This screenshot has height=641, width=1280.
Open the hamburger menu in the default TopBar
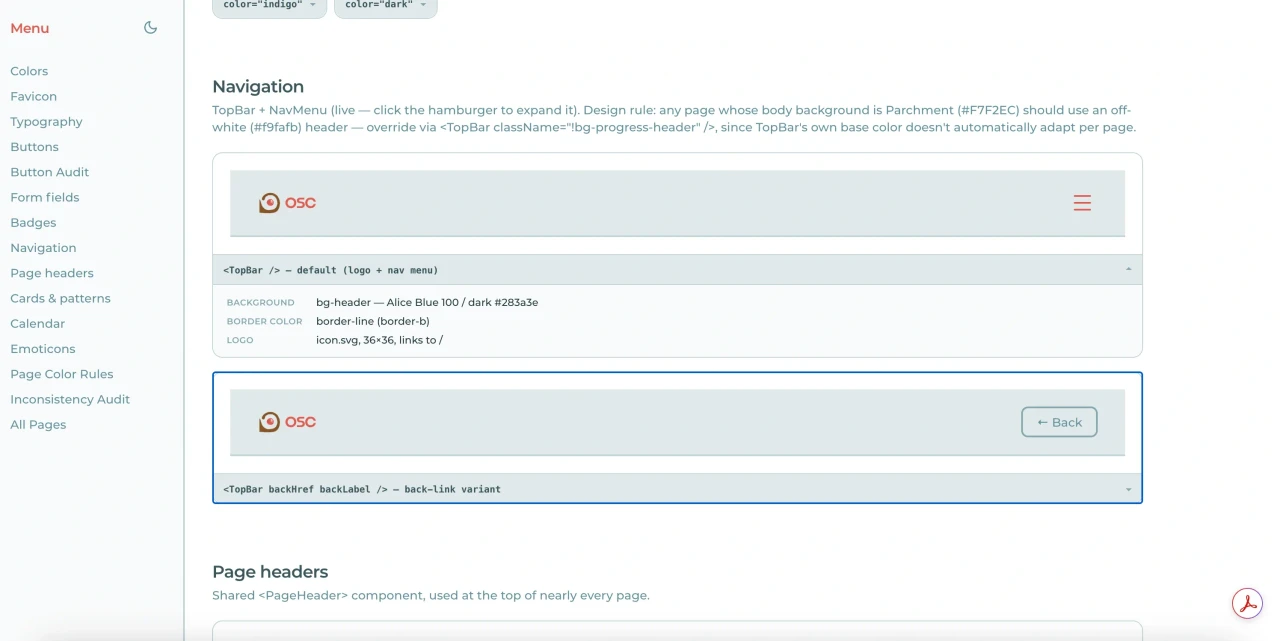point(1082,203)
